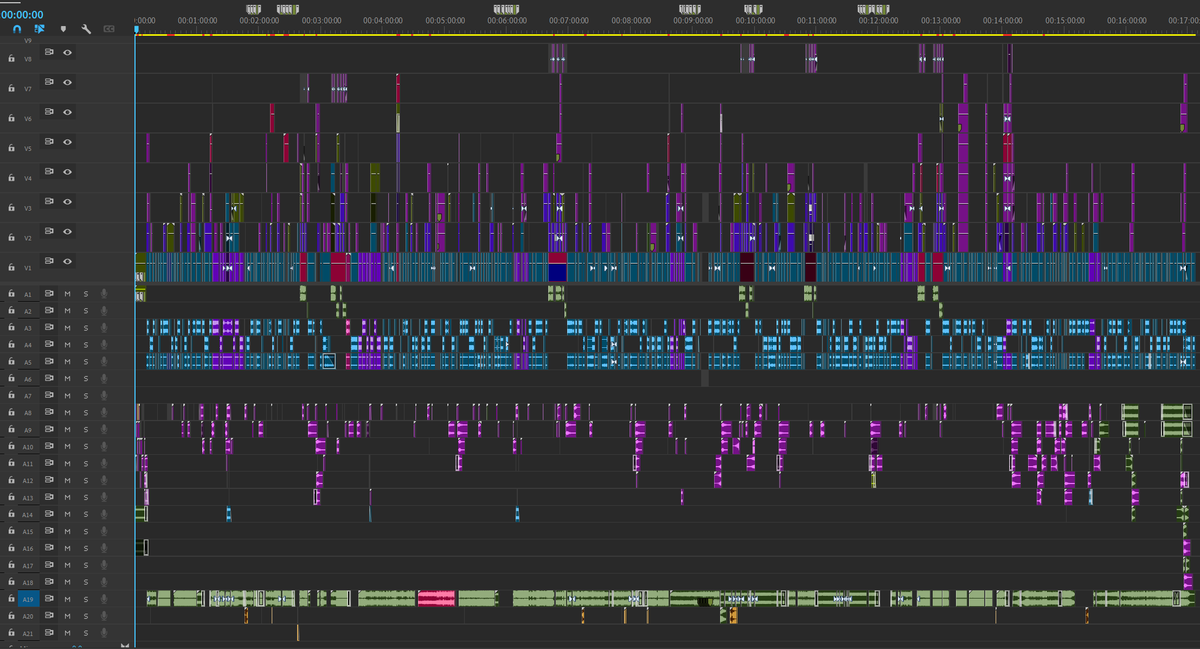Select the blue playhead at timeline start
This screenshot has width=1200, height=649.
136,29
